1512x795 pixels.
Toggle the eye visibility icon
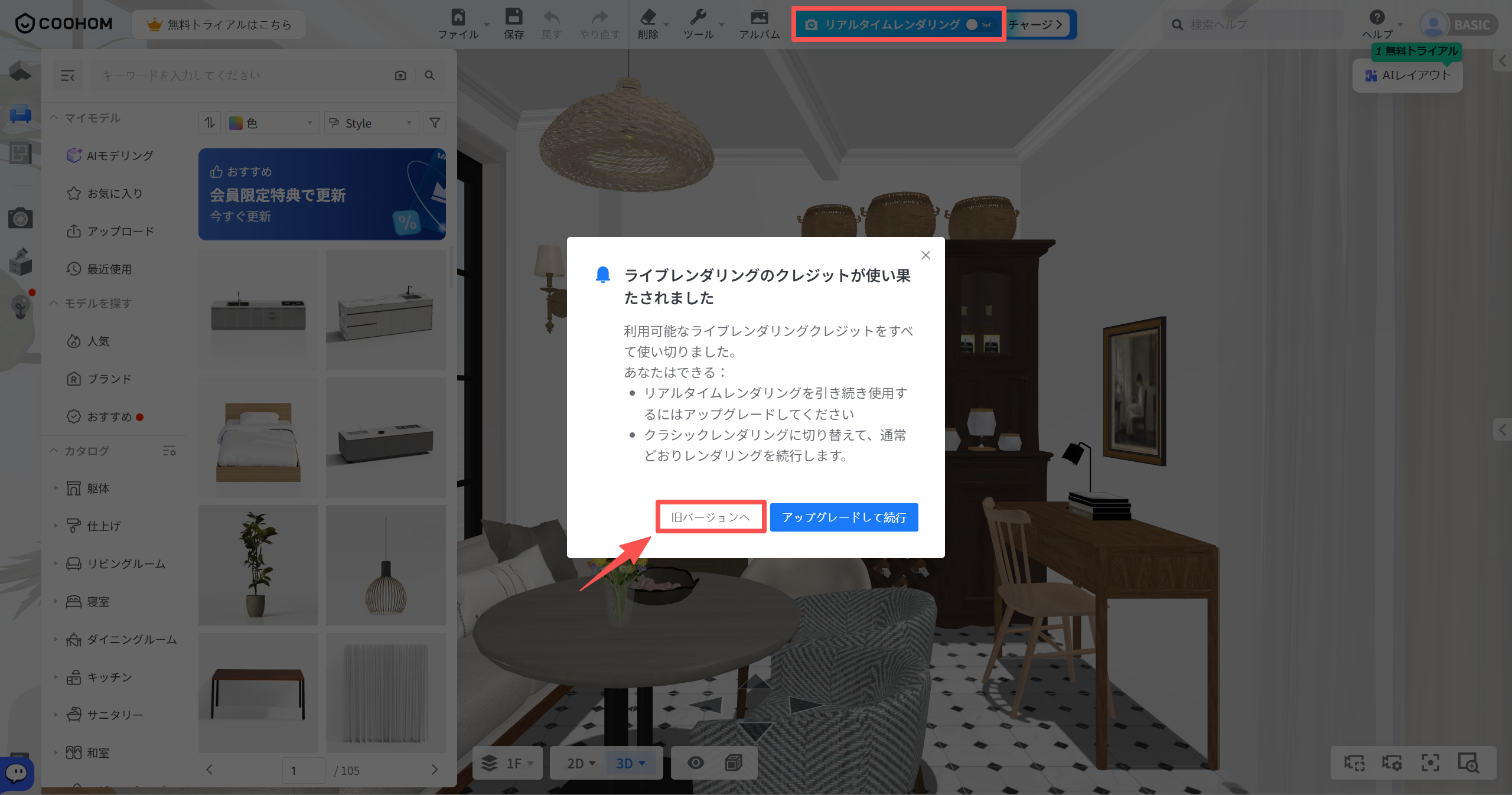pyautogui.click(x=696, y=763)
